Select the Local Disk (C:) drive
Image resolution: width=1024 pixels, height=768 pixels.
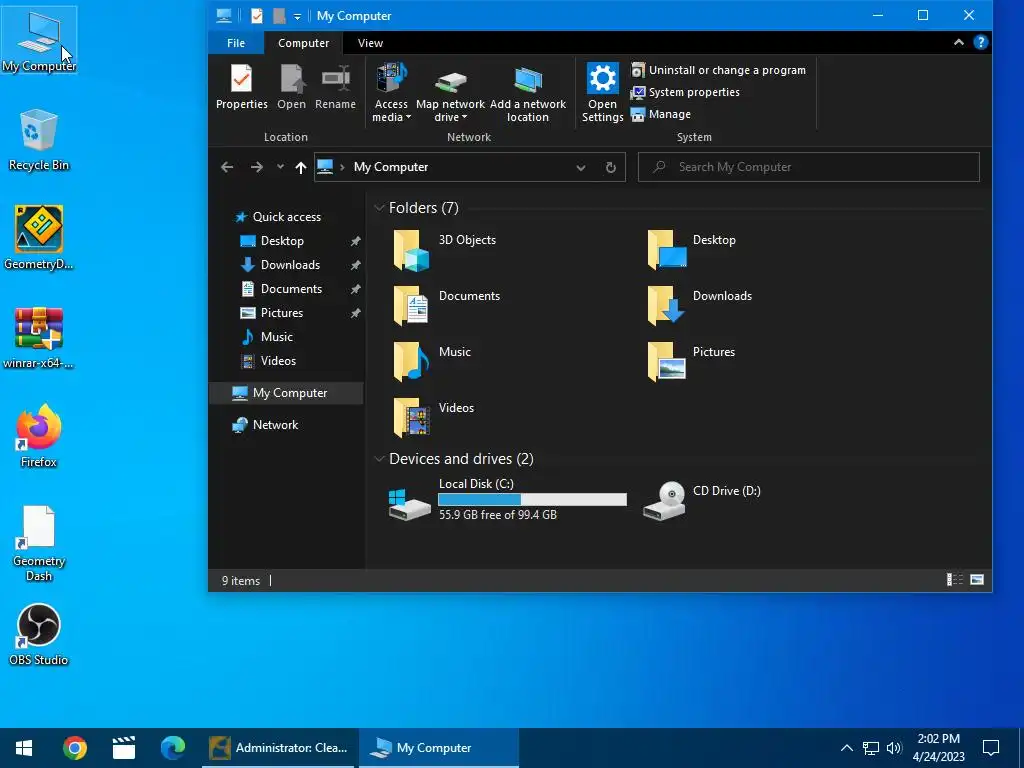tap(507, 500)
